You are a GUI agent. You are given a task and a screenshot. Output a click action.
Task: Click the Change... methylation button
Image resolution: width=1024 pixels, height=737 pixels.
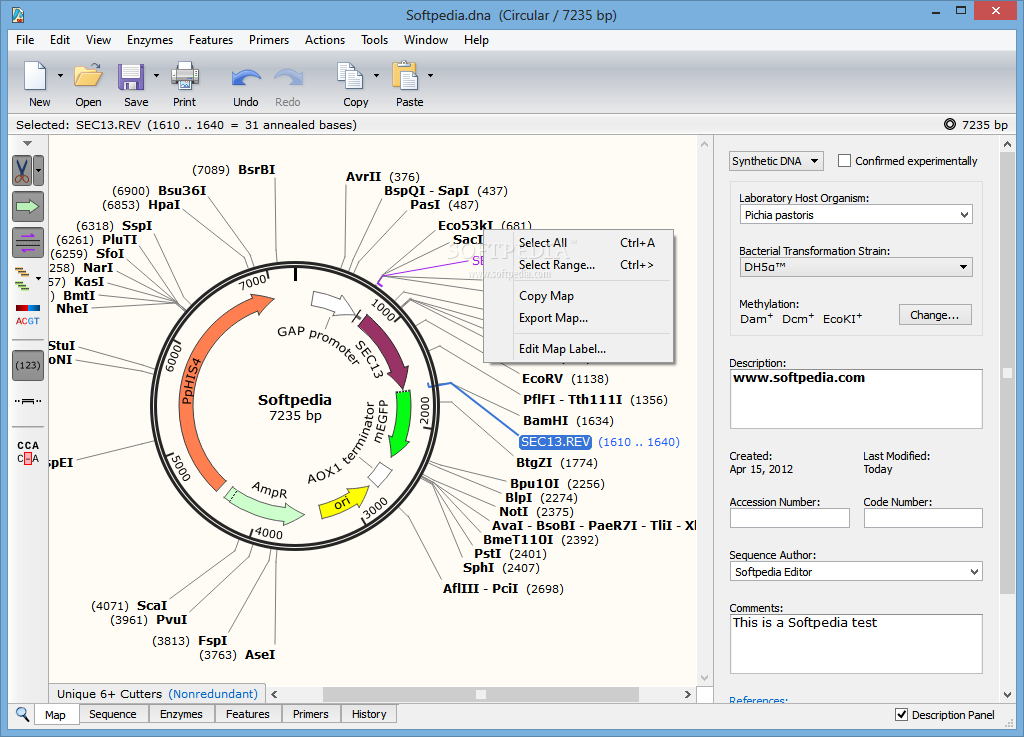[935, 315]
